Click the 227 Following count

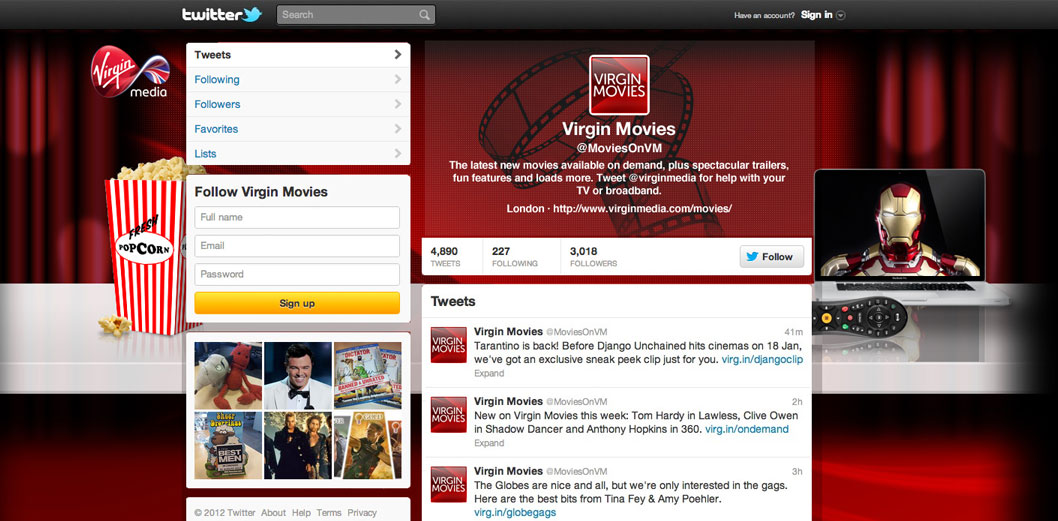515,256
